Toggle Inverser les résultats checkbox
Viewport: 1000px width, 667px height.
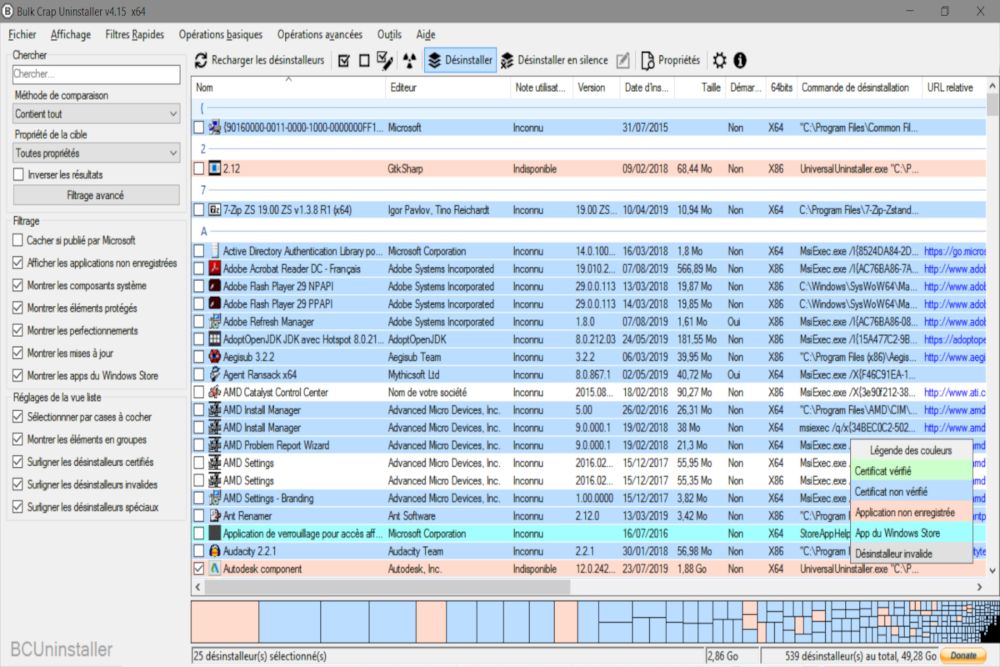[x=18, y=174]
